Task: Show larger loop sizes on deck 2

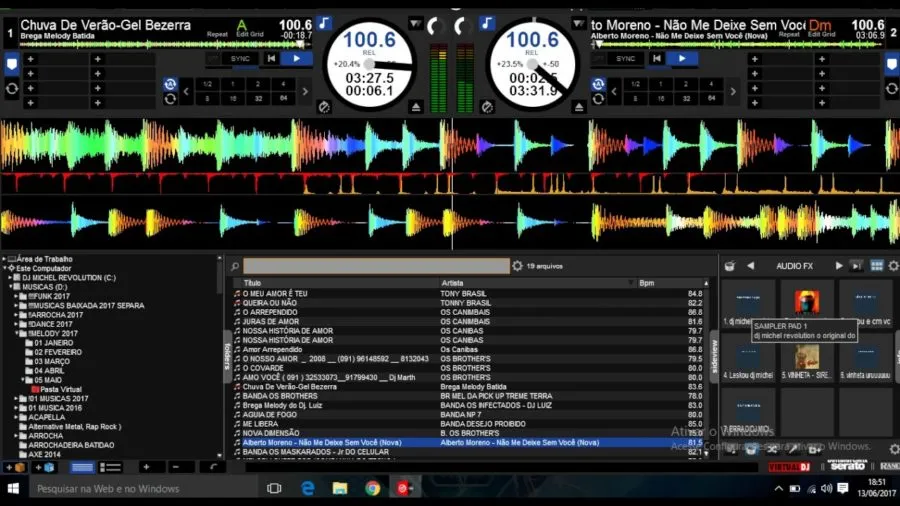Action: point(733,91)
